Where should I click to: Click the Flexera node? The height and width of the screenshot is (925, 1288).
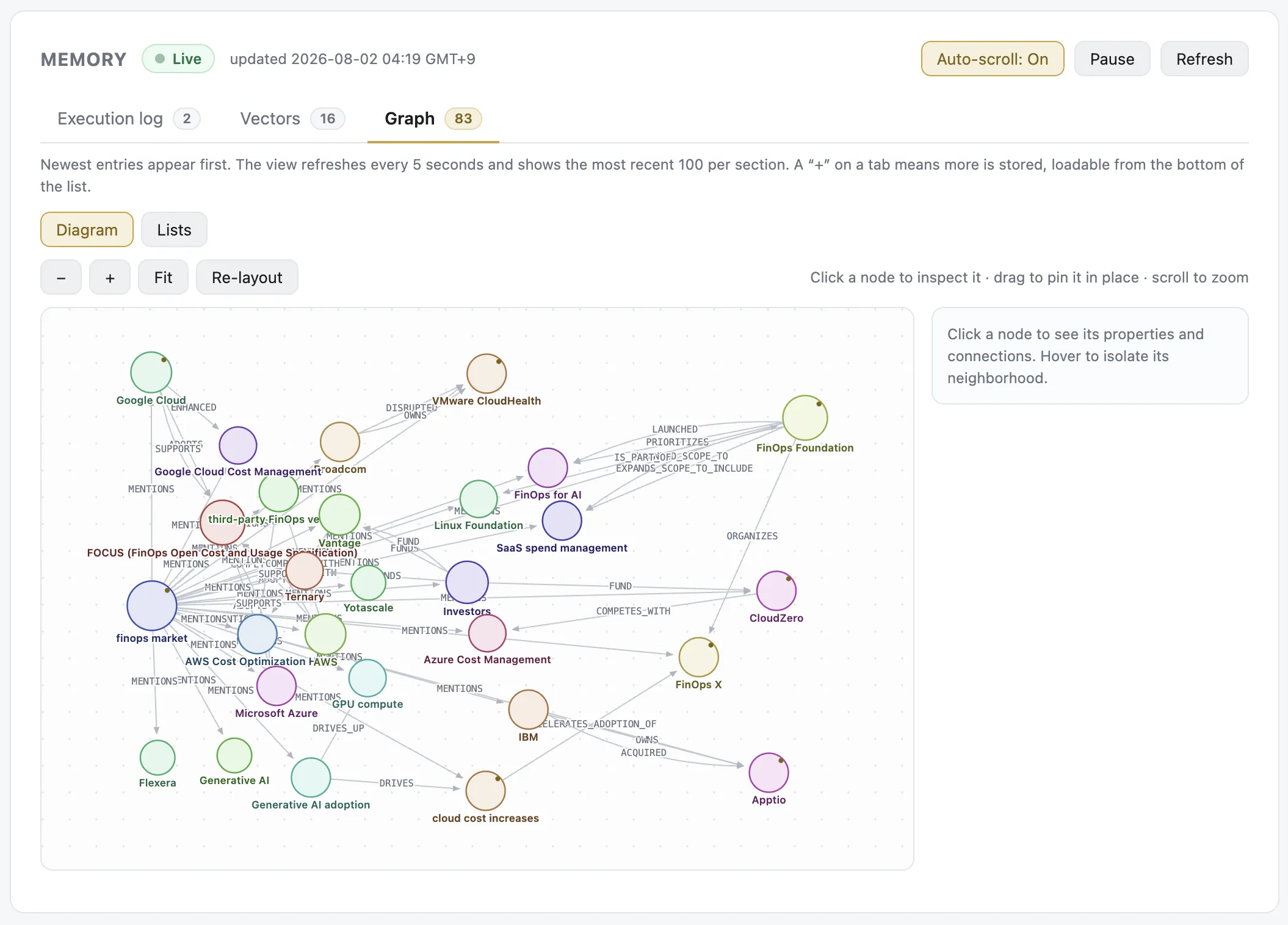tap(157, 758)
